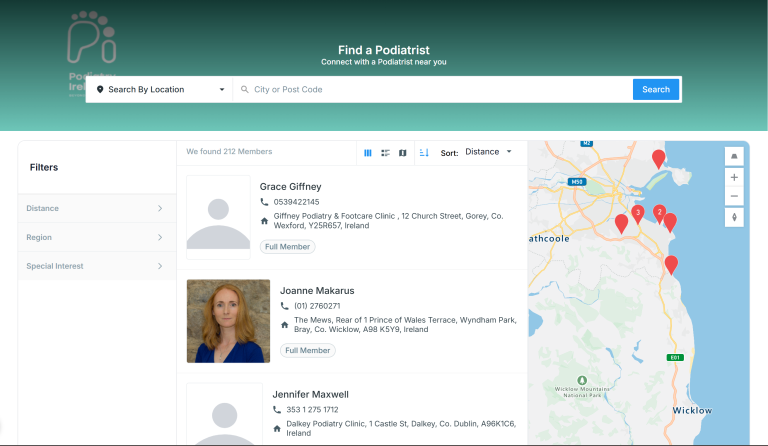Zoom in on the map
This screenshot has height=446, width=768.
[x=734, y=177]
